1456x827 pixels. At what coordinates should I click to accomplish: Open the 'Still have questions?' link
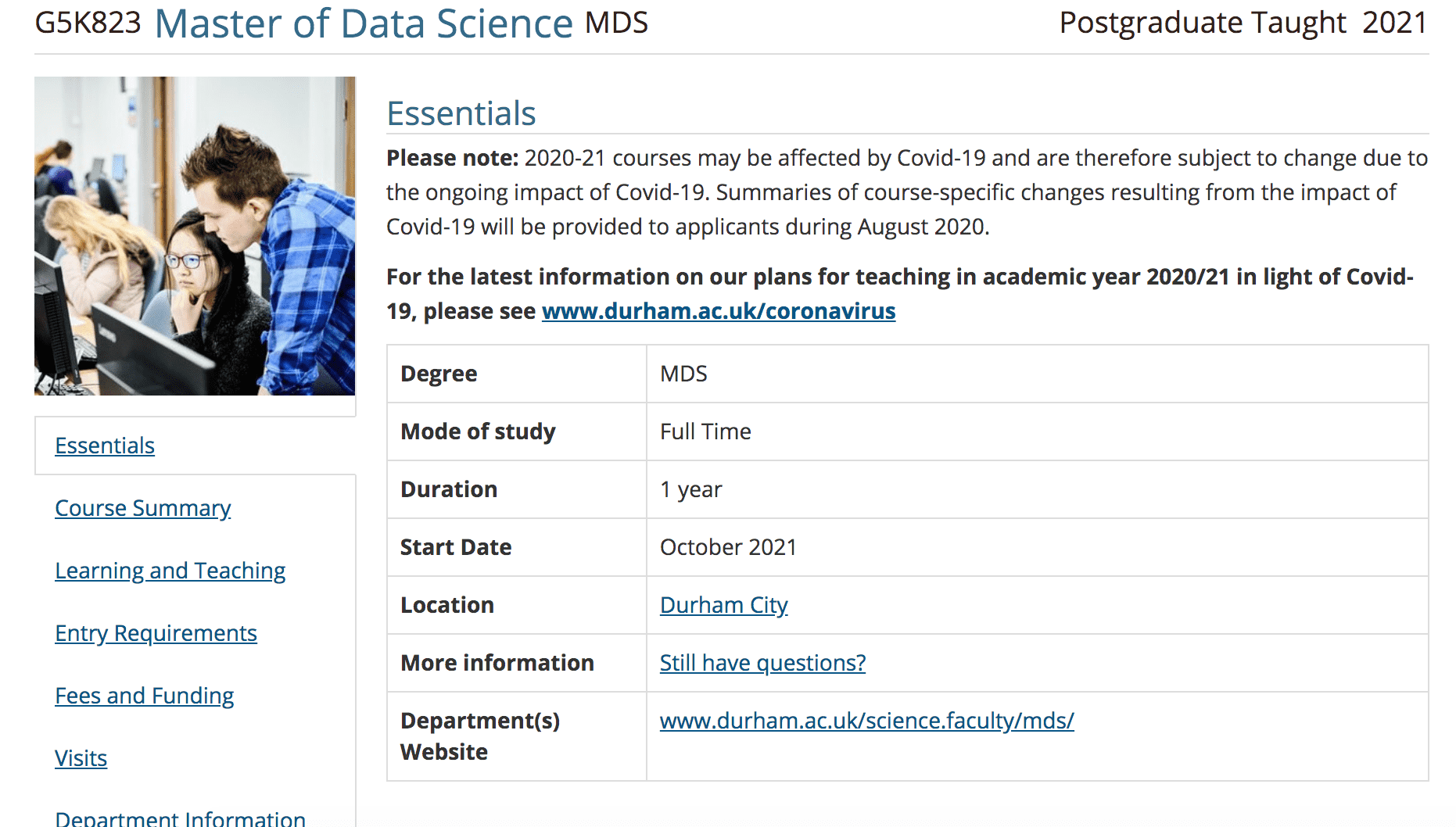click(762, 663)
